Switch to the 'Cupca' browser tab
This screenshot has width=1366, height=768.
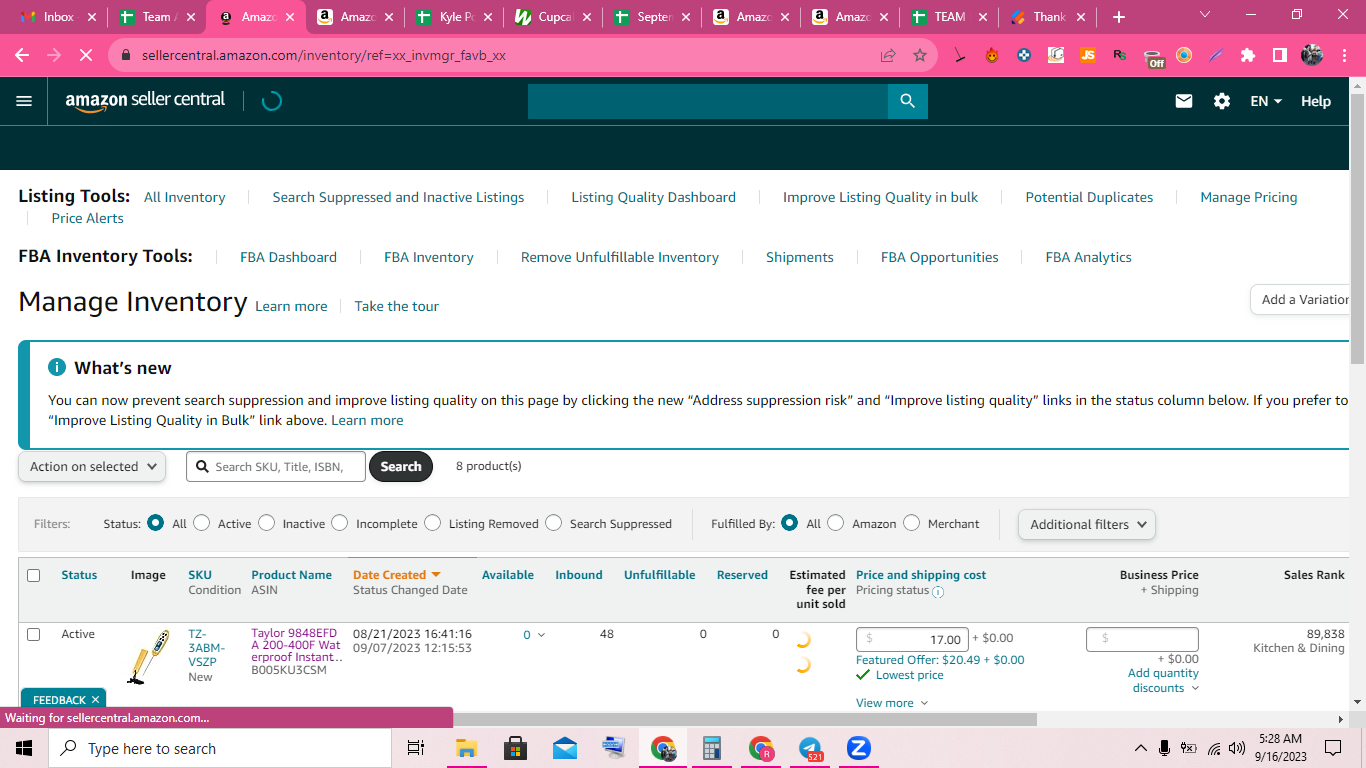(x=554, y=17)
